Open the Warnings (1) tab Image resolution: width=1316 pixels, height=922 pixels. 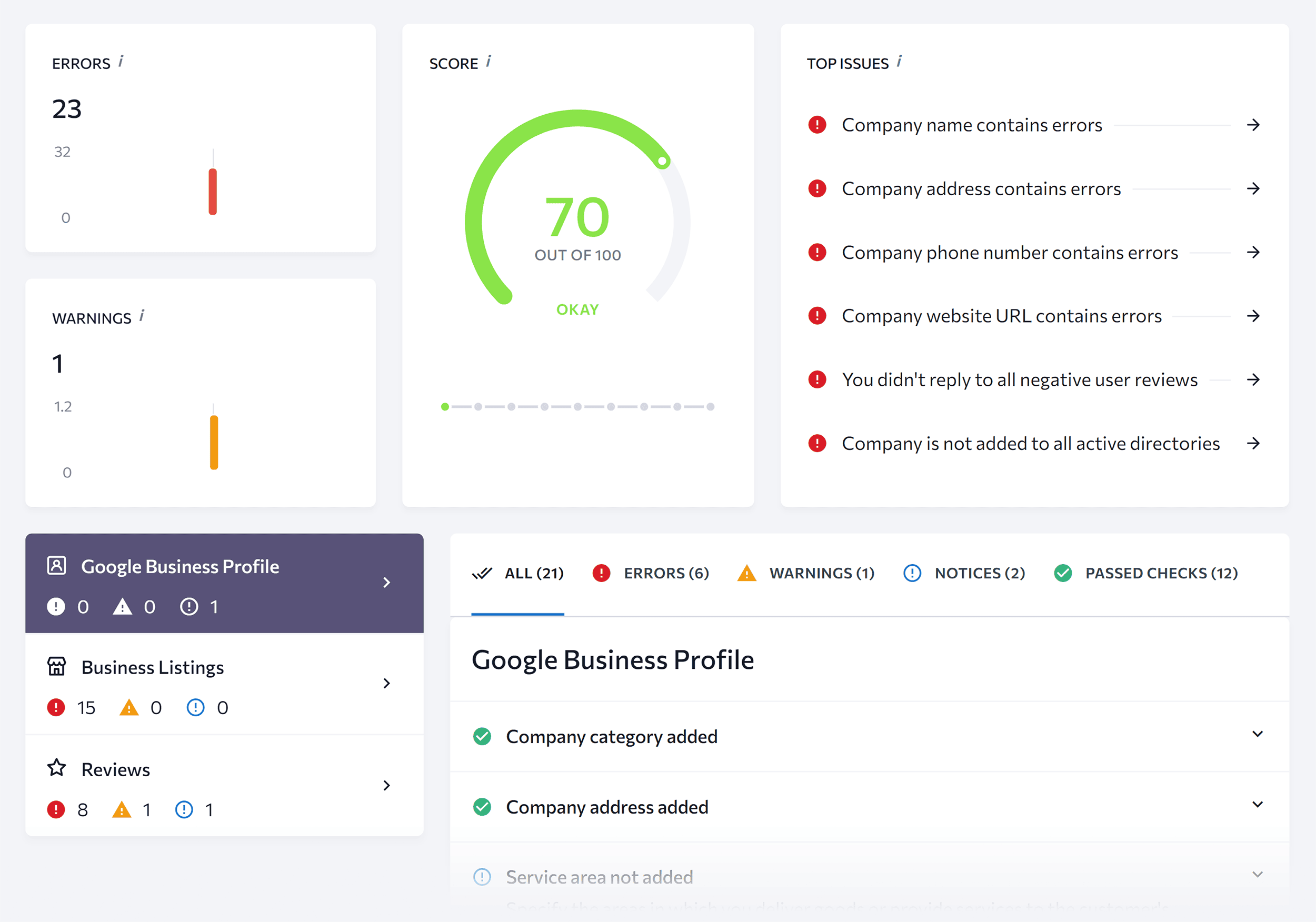coord(822,573)
